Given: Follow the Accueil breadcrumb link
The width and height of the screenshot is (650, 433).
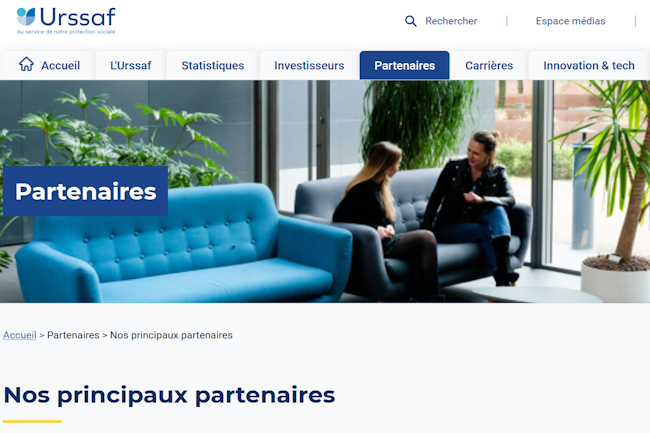Looking at the screenshot, I should pyautogui.click(x=20, y=335).
